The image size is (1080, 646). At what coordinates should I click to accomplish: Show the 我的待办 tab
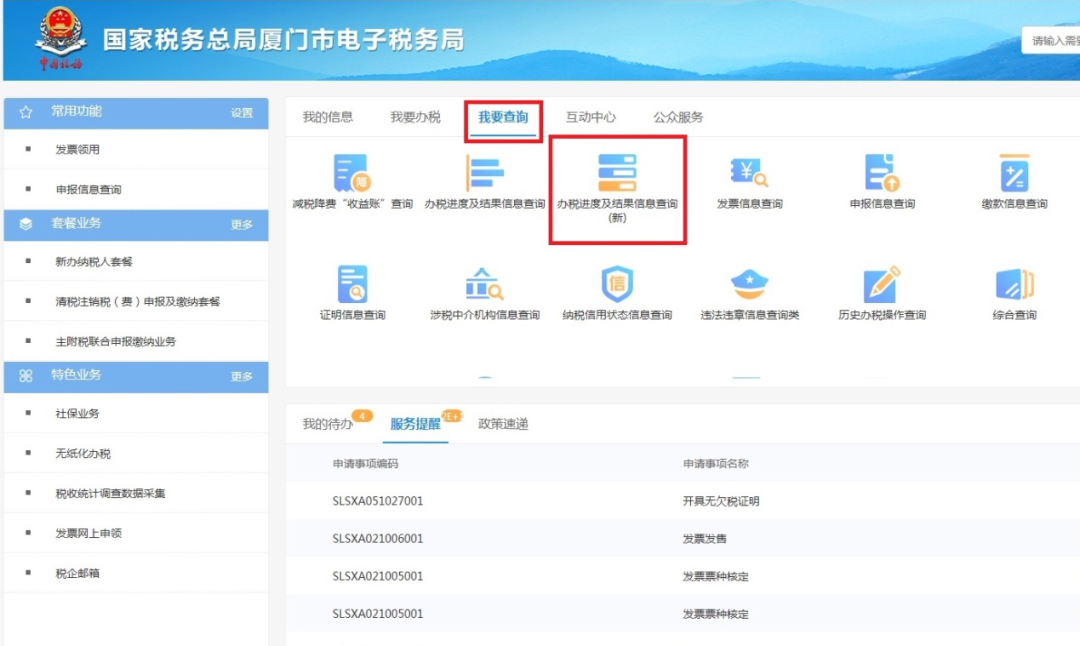point(328,424)
